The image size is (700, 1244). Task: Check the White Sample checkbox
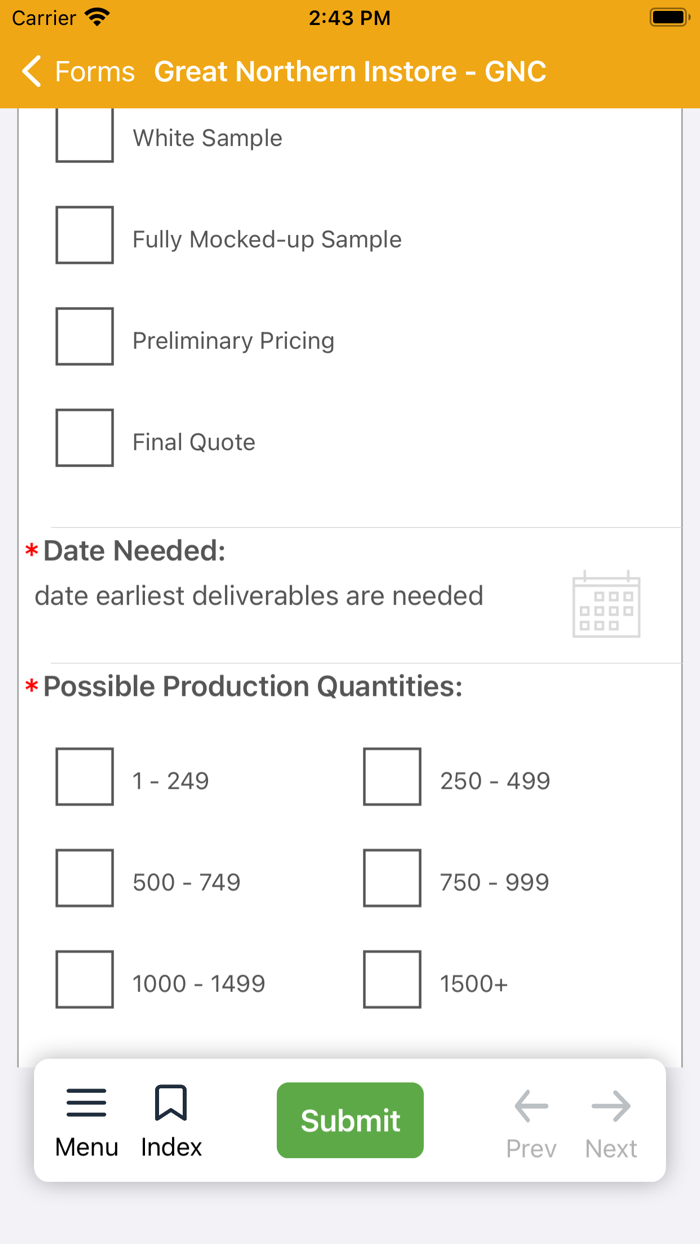pyautogui.click(x=84, y=135)
